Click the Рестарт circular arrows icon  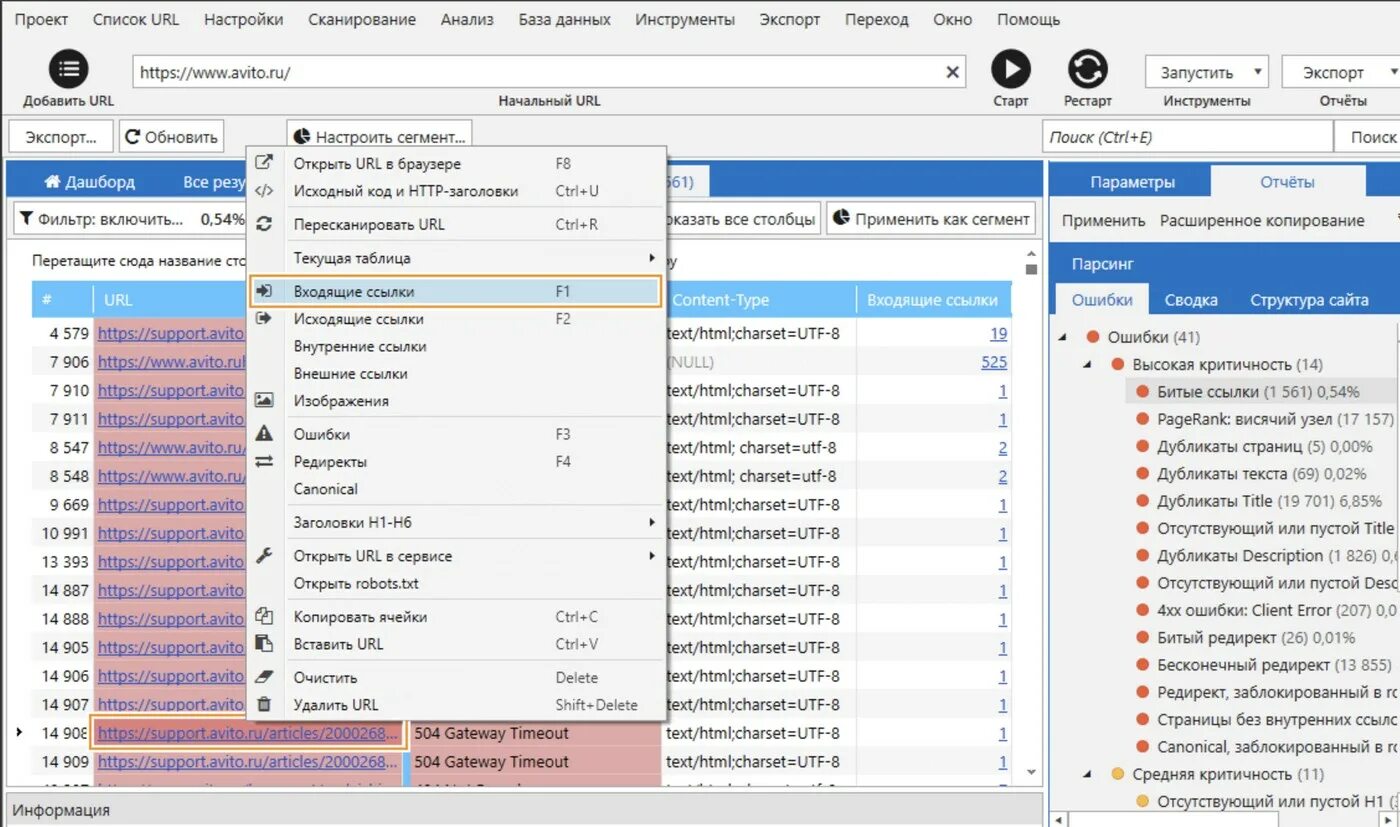tap(1088, 70)
